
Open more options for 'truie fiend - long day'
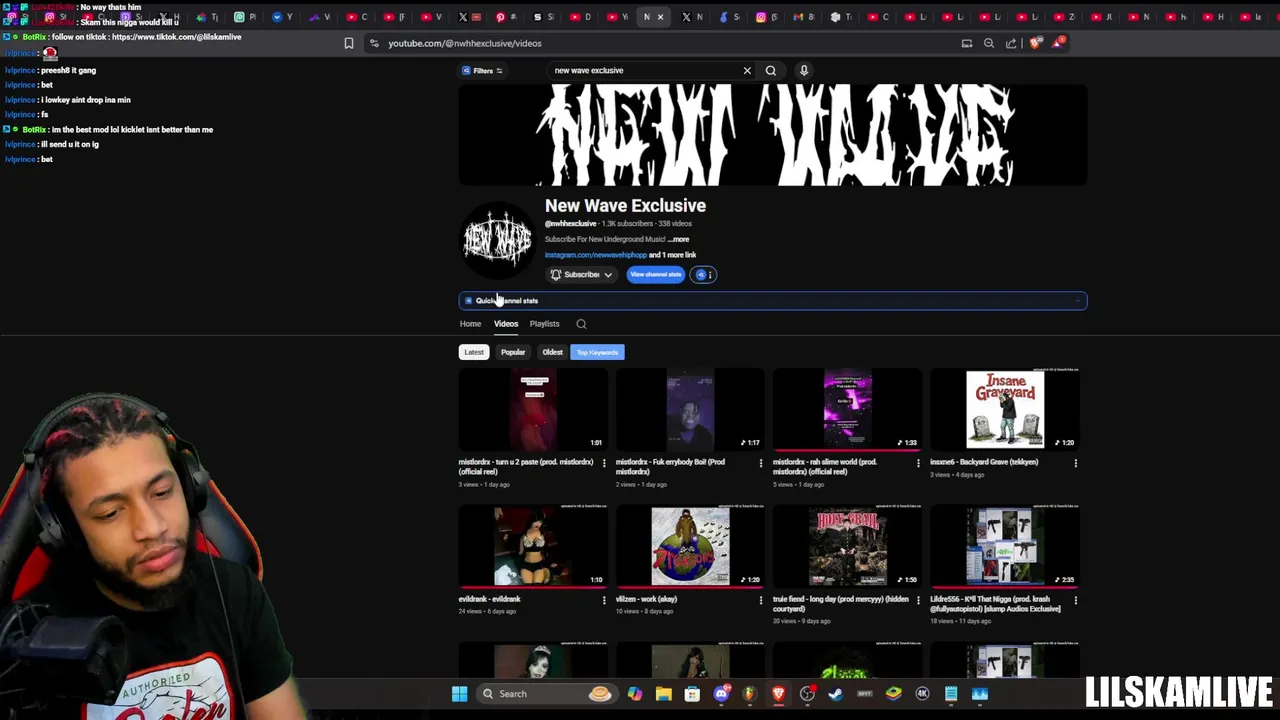point(918,600)
